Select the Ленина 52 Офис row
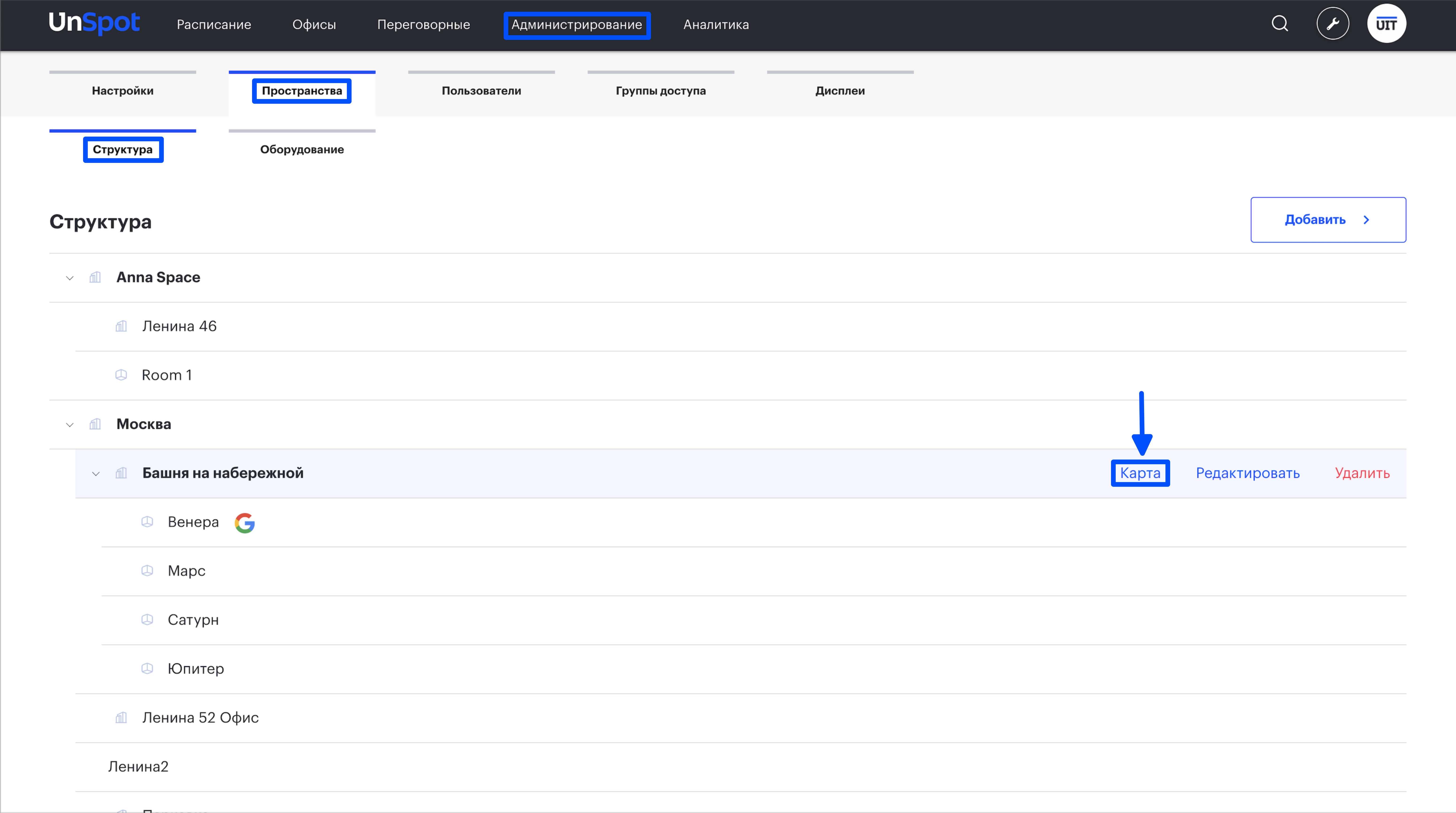Viewport: 1456px width, 813px height. (x=740, y=718)
